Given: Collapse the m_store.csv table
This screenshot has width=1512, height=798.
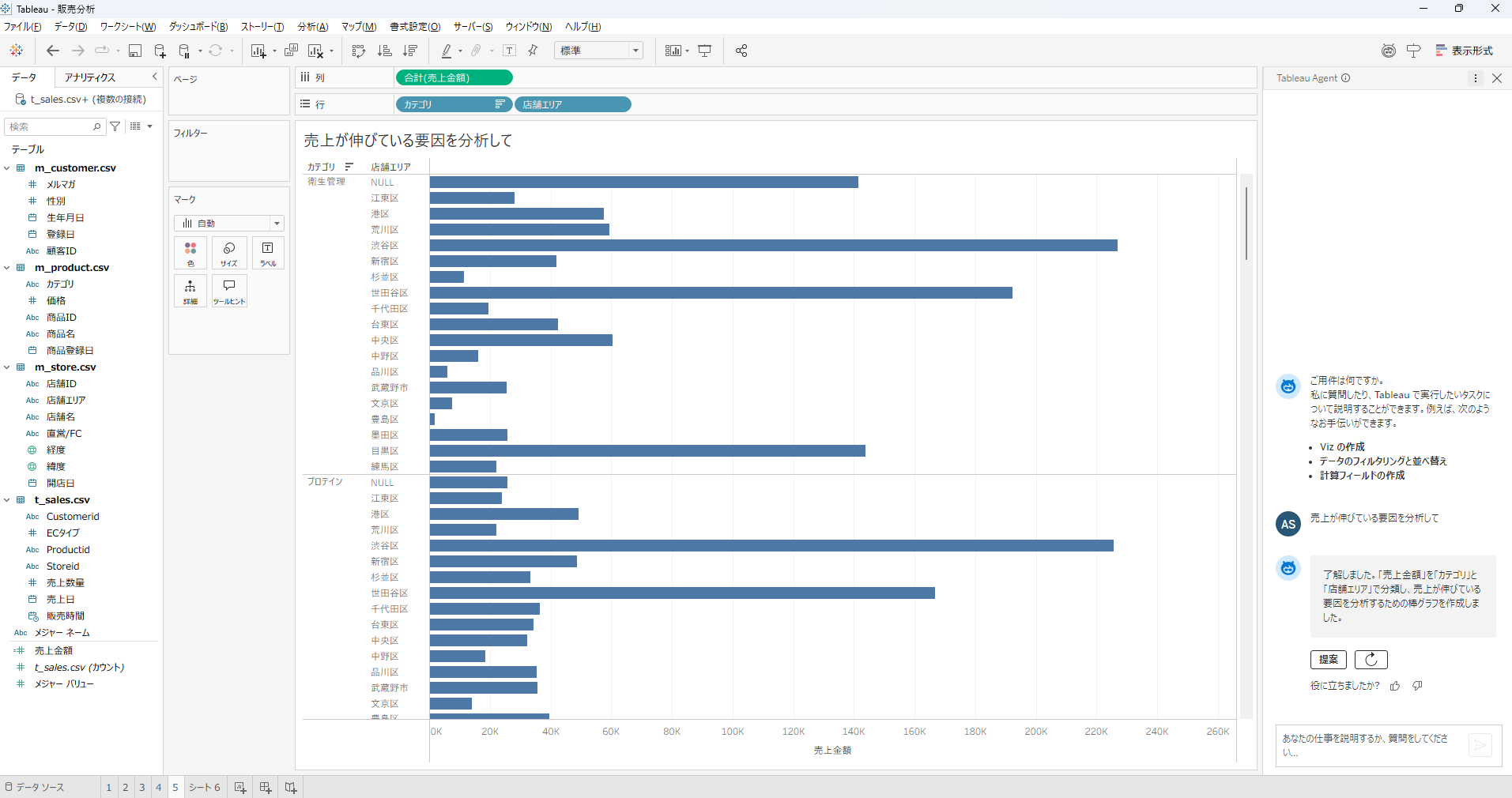Looking at the screenshot, I should 7,367.
